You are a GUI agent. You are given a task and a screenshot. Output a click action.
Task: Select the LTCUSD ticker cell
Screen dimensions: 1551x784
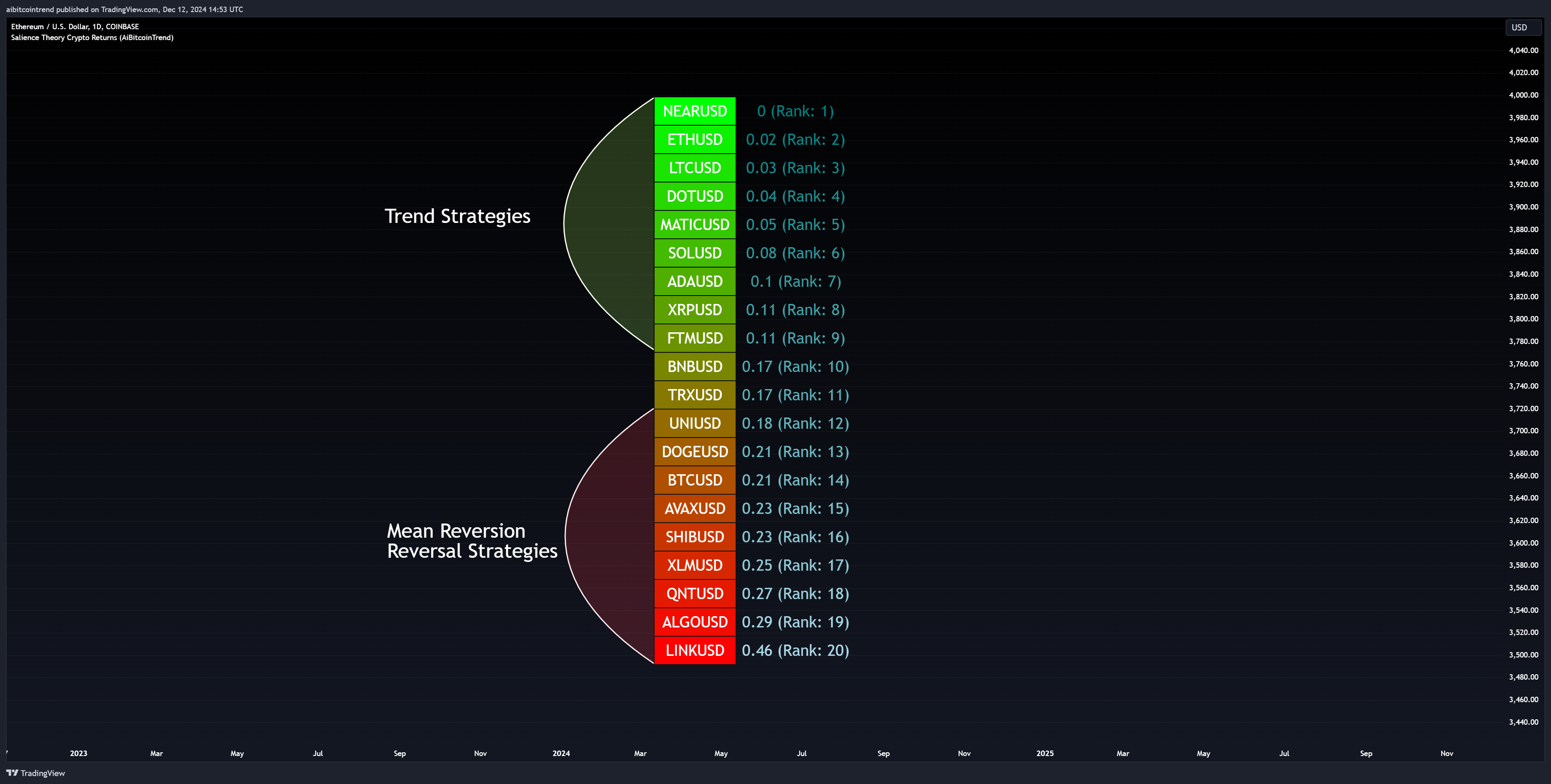695,168
